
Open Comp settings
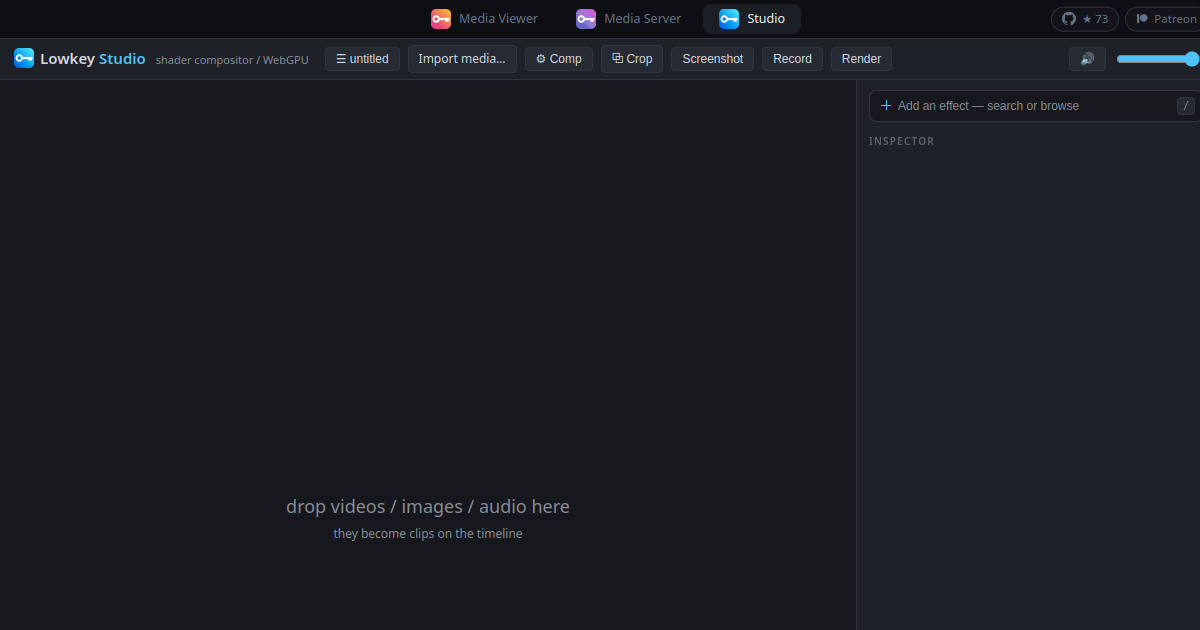(559, 59)
